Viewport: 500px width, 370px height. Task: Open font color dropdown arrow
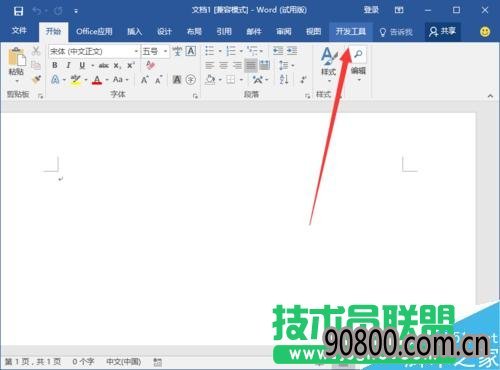click(107, 80)
